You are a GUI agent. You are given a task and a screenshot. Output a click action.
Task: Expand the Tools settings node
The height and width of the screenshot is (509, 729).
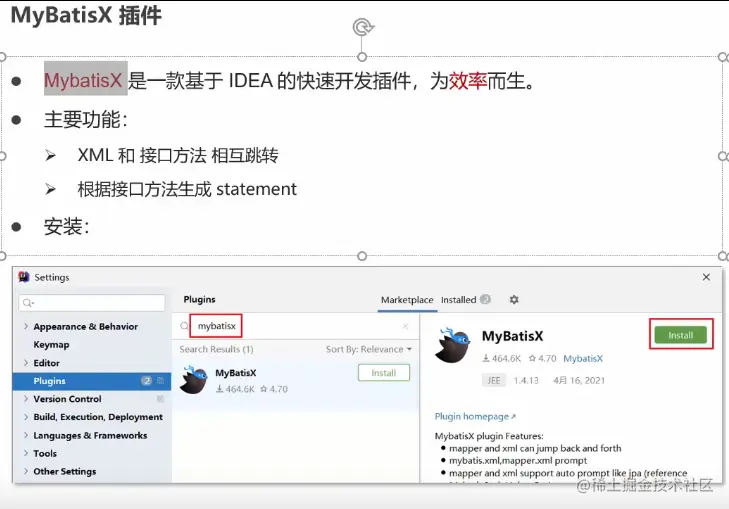(26, 453)
